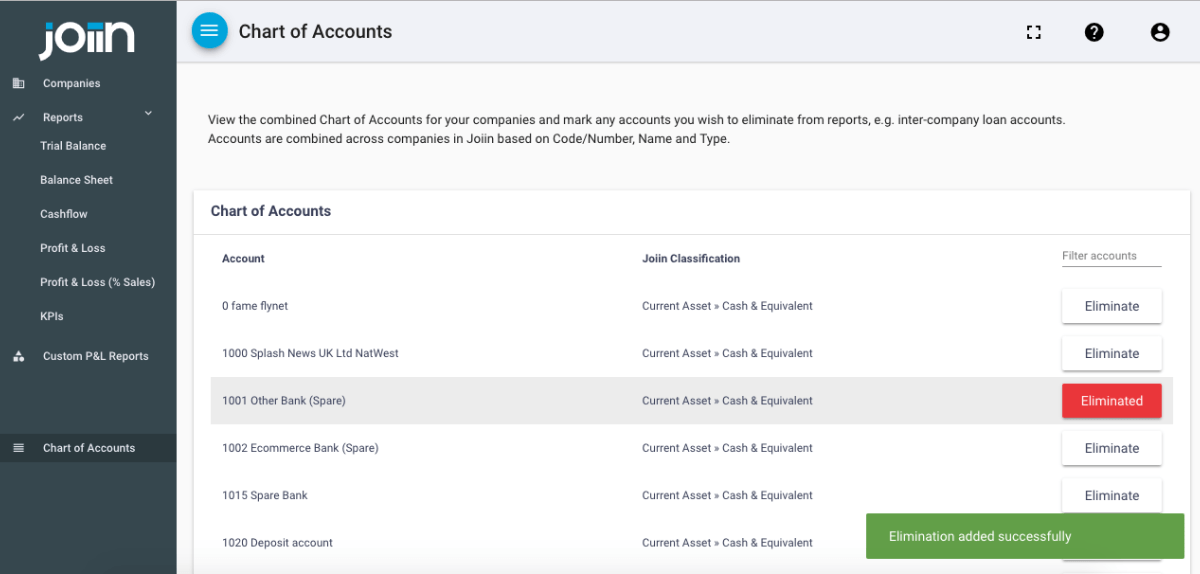Click the Joiin logo
Image resolution: width=1200 pixels, height=574 pixels.
point(87,39)
